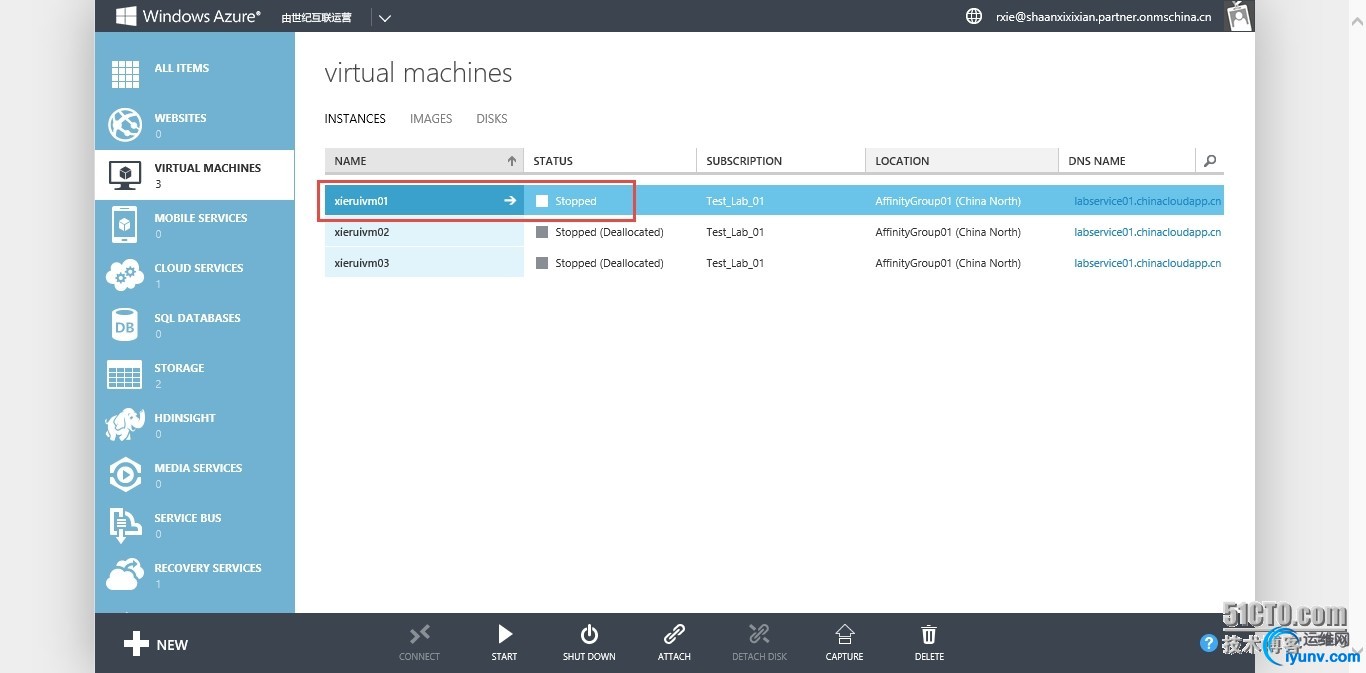
Task: Click the user account avatar
Action: (x=1240, y=16)
